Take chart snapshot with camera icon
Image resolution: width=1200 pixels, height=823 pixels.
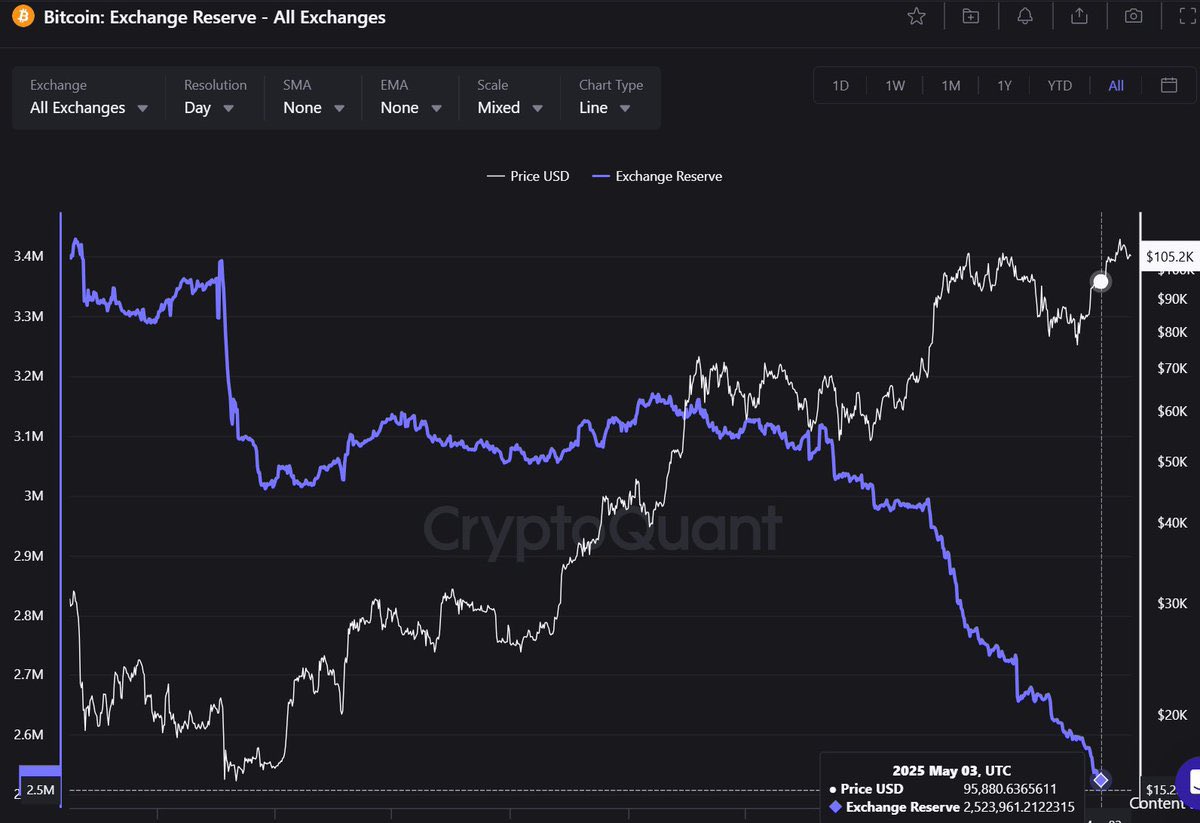point(1133,16)
